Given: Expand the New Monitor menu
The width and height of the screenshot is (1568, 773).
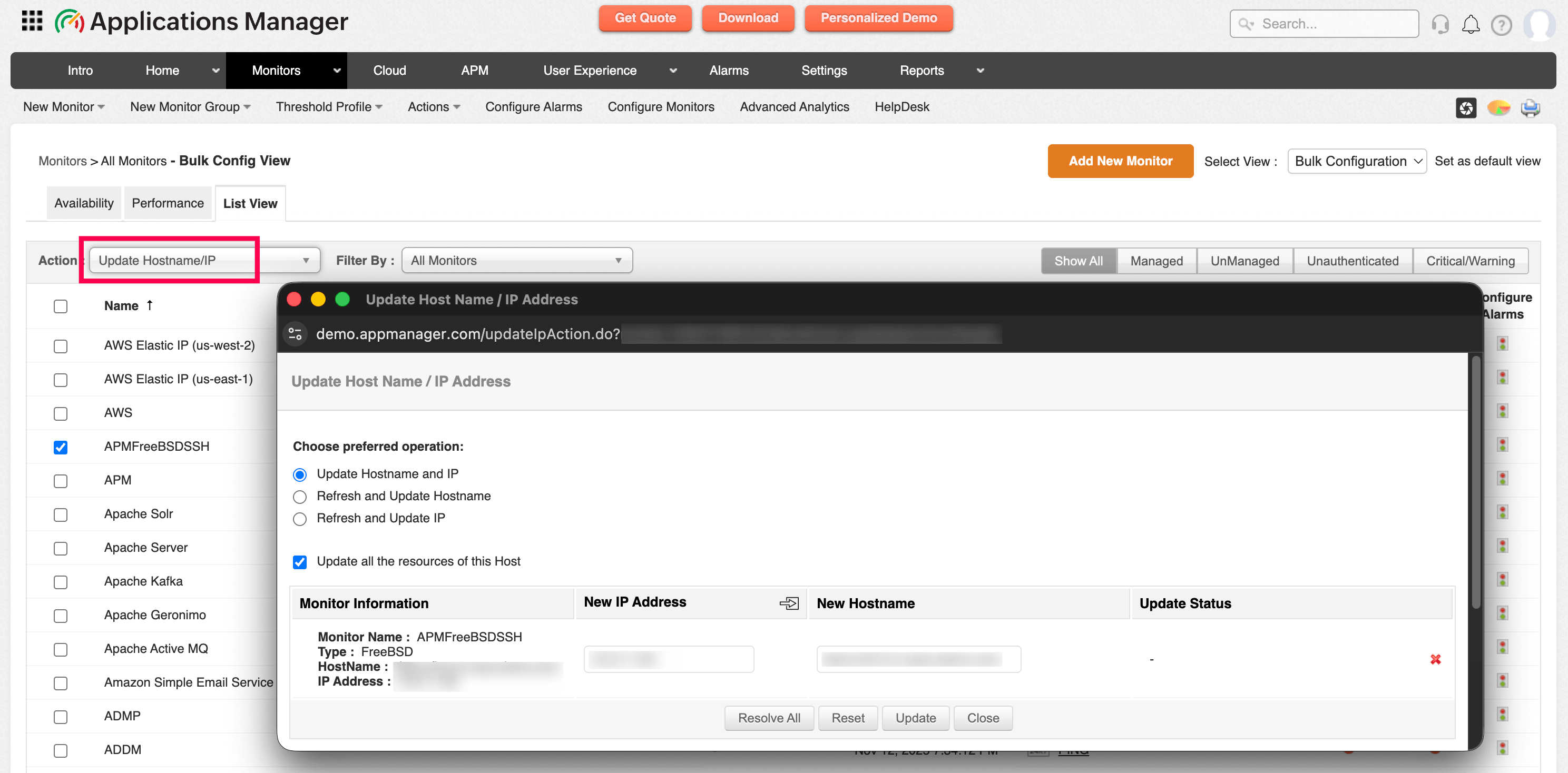Looking at the screenshot, I should pos(63,107).
